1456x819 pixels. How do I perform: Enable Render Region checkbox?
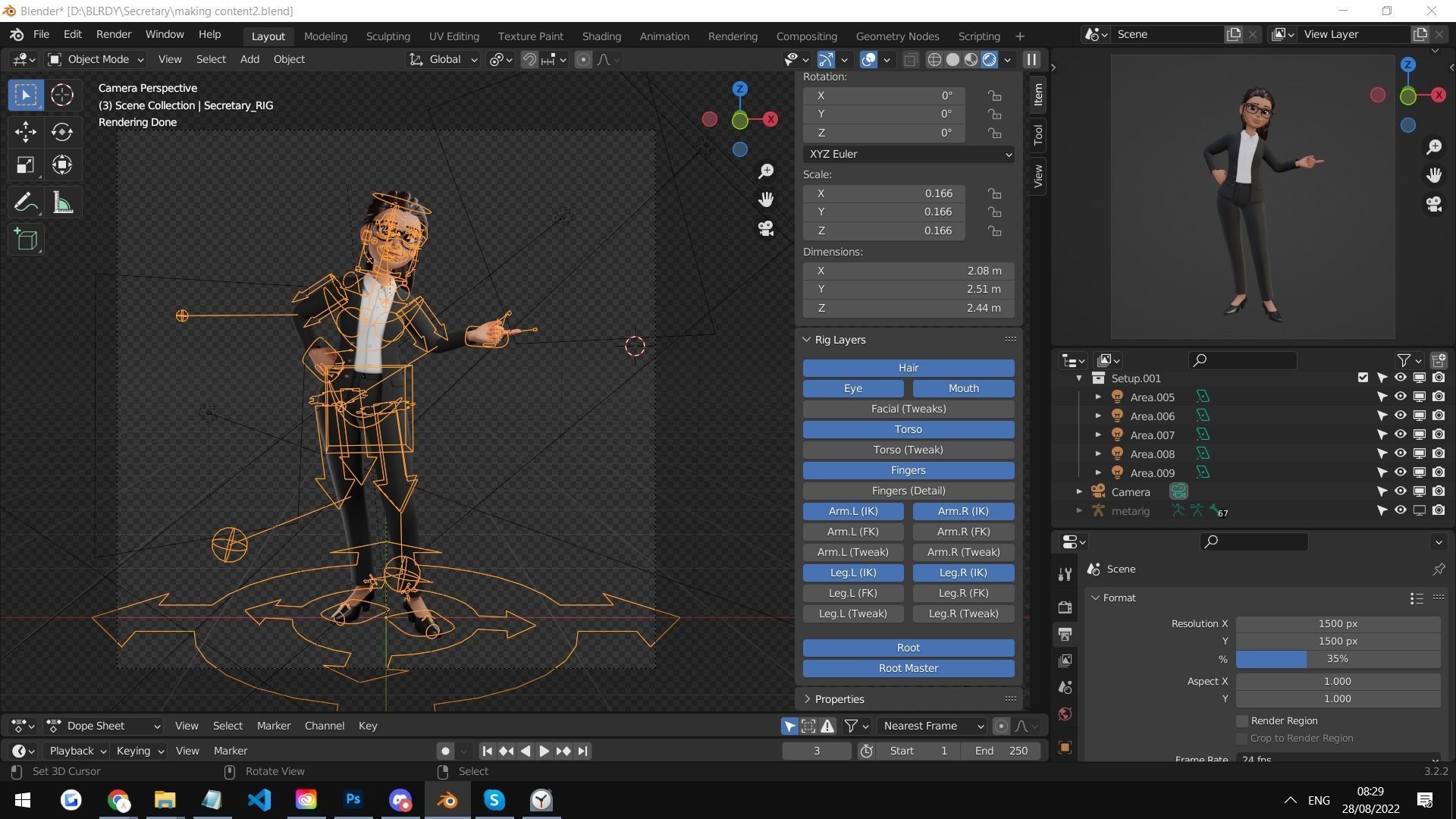(x=1242, y=720)
